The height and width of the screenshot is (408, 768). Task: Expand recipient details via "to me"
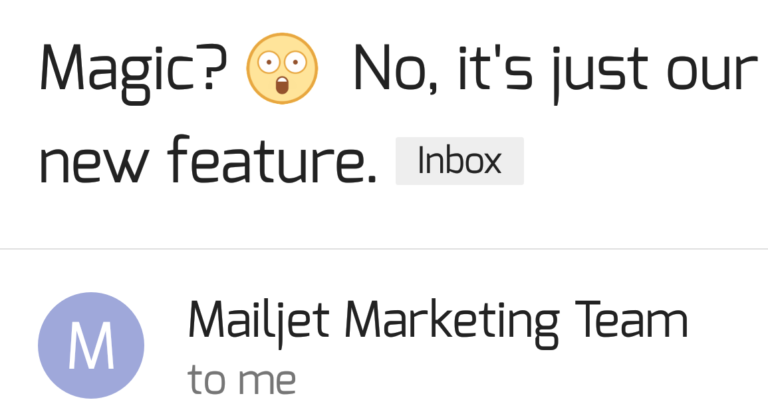242,380
